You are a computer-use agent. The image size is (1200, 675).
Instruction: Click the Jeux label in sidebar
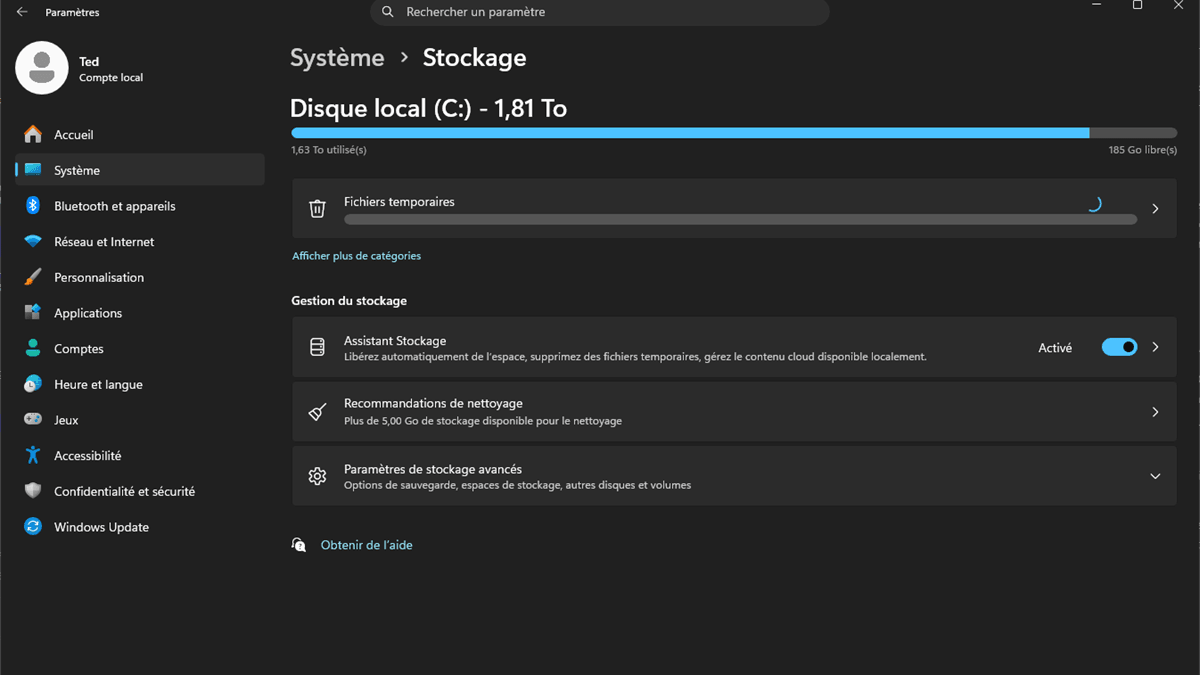tap(66, 420)
